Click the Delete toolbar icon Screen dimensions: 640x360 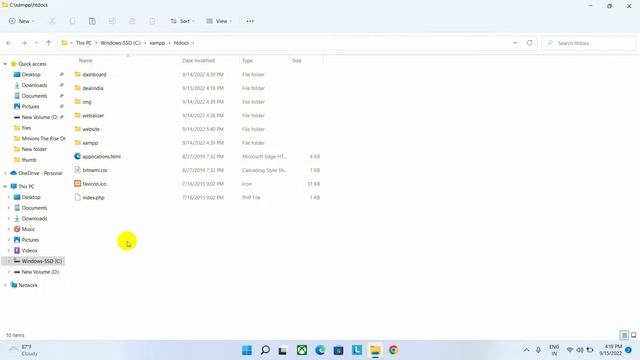click(x=152, y=21)
